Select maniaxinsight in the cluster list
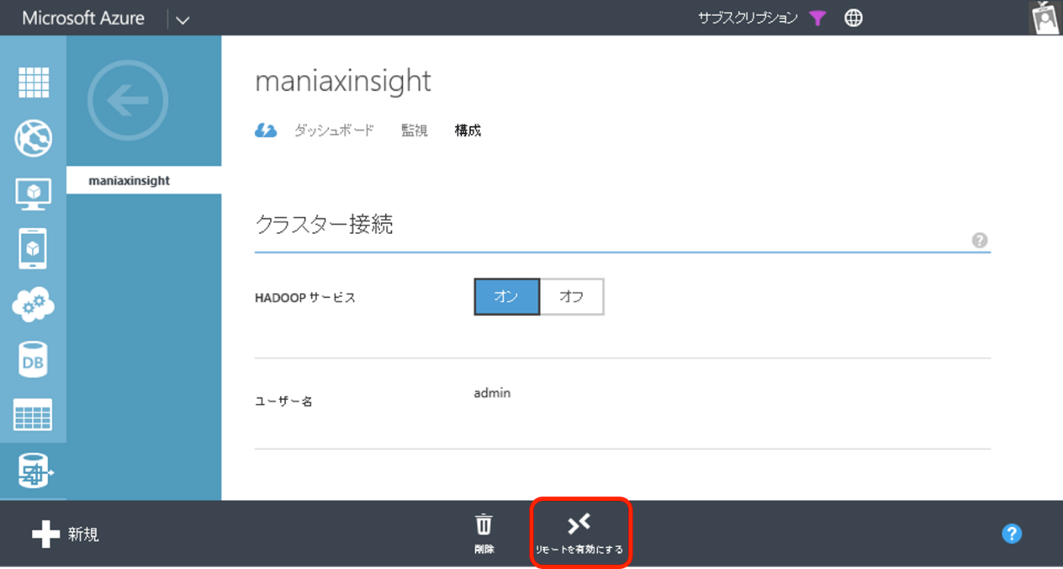 (144, 180)
